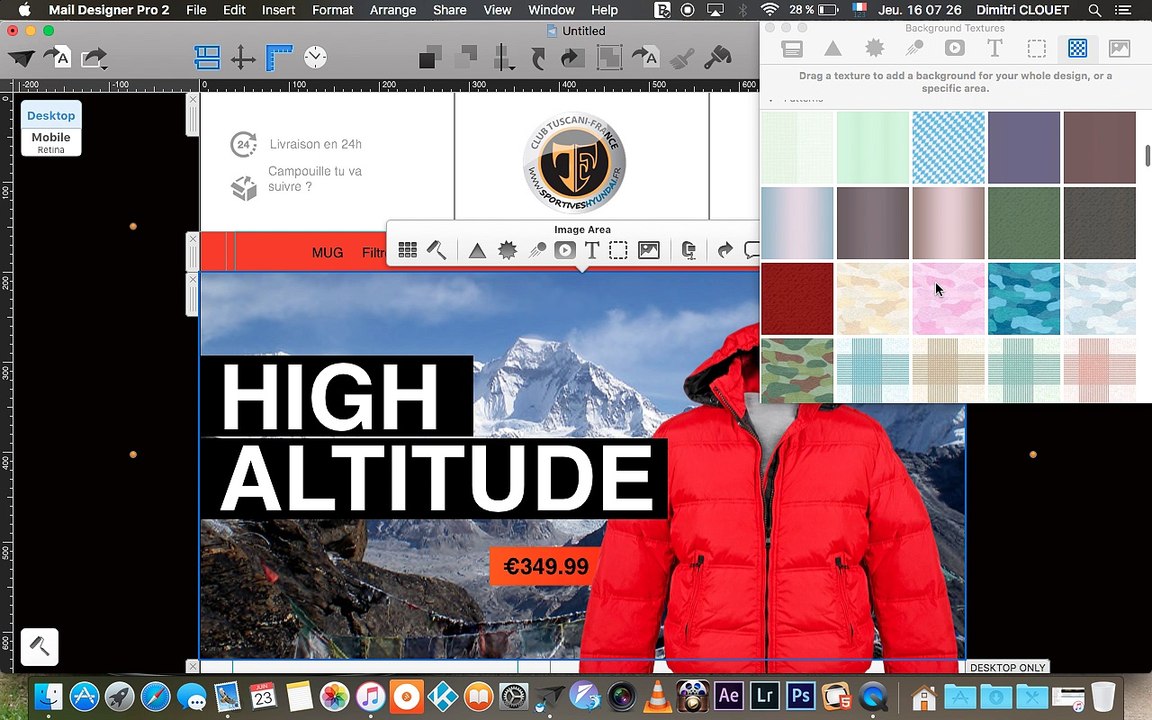Viewport: 1152px width, 720px height.
Task: Click the rotate curved arrow icon
Action: click(x=538, y=58)
